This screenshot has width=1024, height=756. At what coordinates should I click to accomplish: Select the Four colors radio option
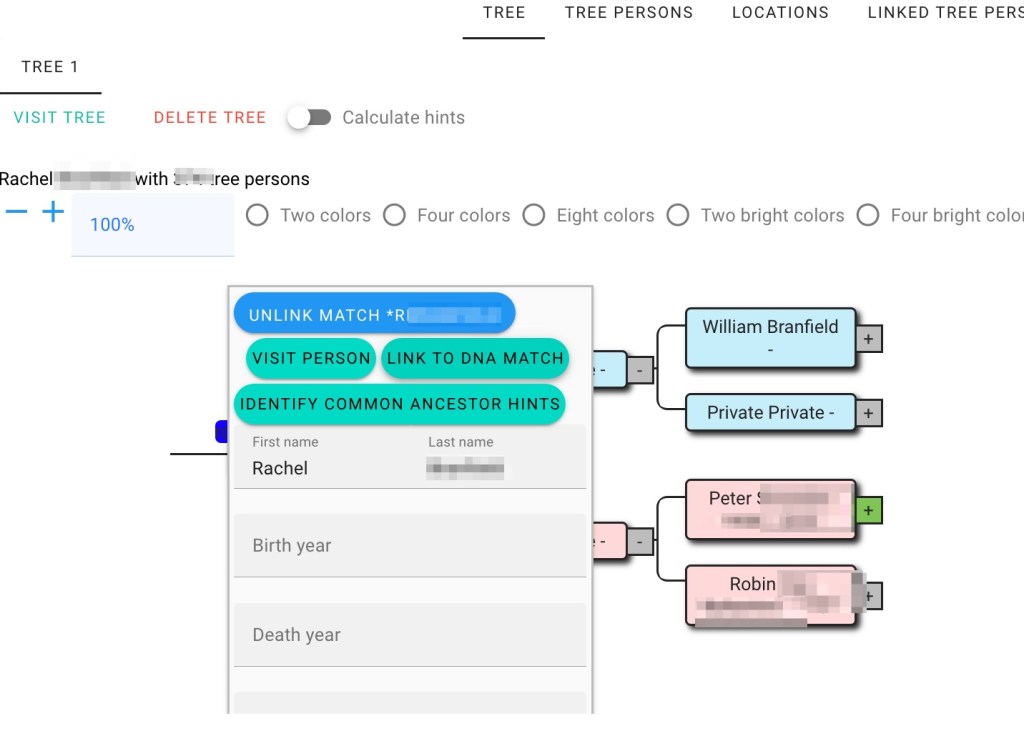point(395,215)
